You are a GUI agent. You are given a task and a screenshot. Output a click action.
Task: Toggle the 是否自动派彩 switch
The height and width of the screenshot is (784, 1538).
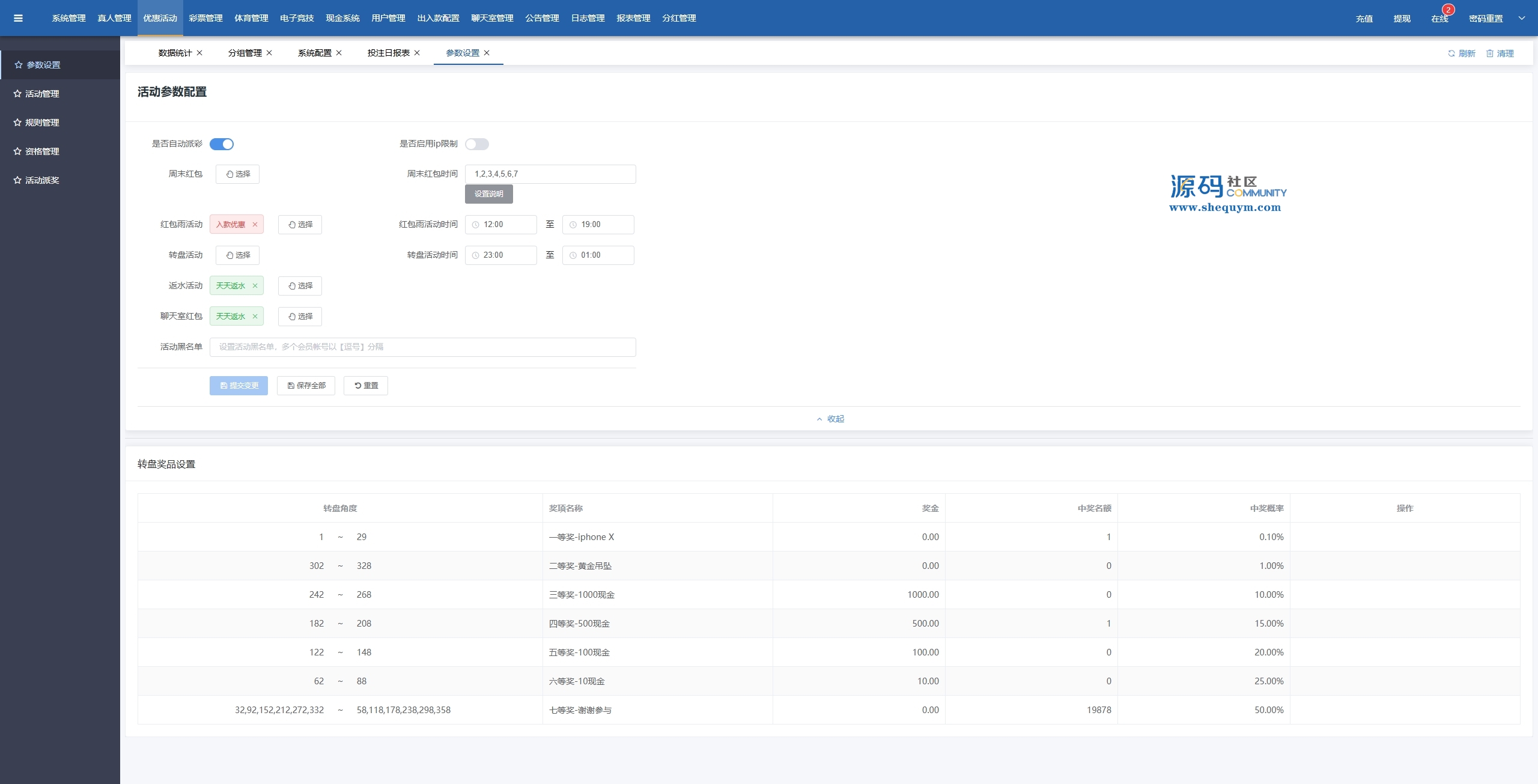(222, 144)
